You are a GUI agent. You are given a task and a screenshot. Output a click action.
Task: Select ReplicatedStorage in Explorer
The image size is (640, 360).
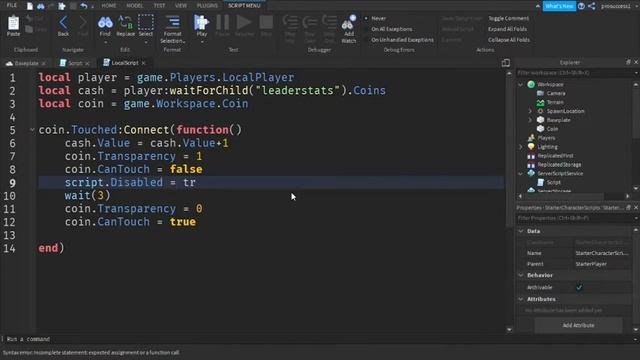tap(559, 164)
